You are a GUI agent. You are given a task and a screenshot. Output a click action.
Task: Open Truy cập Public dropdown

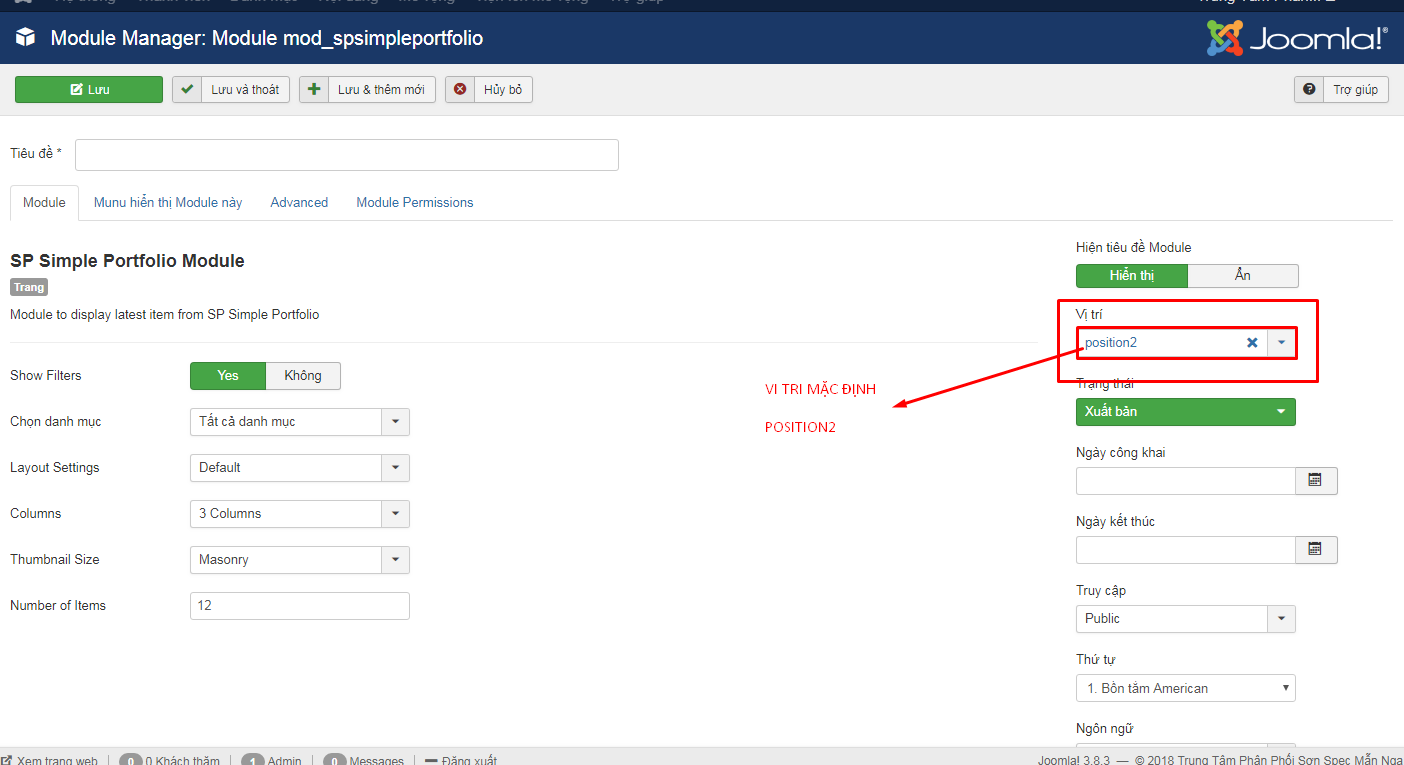pyautogui.click(x=1186, y=619)
